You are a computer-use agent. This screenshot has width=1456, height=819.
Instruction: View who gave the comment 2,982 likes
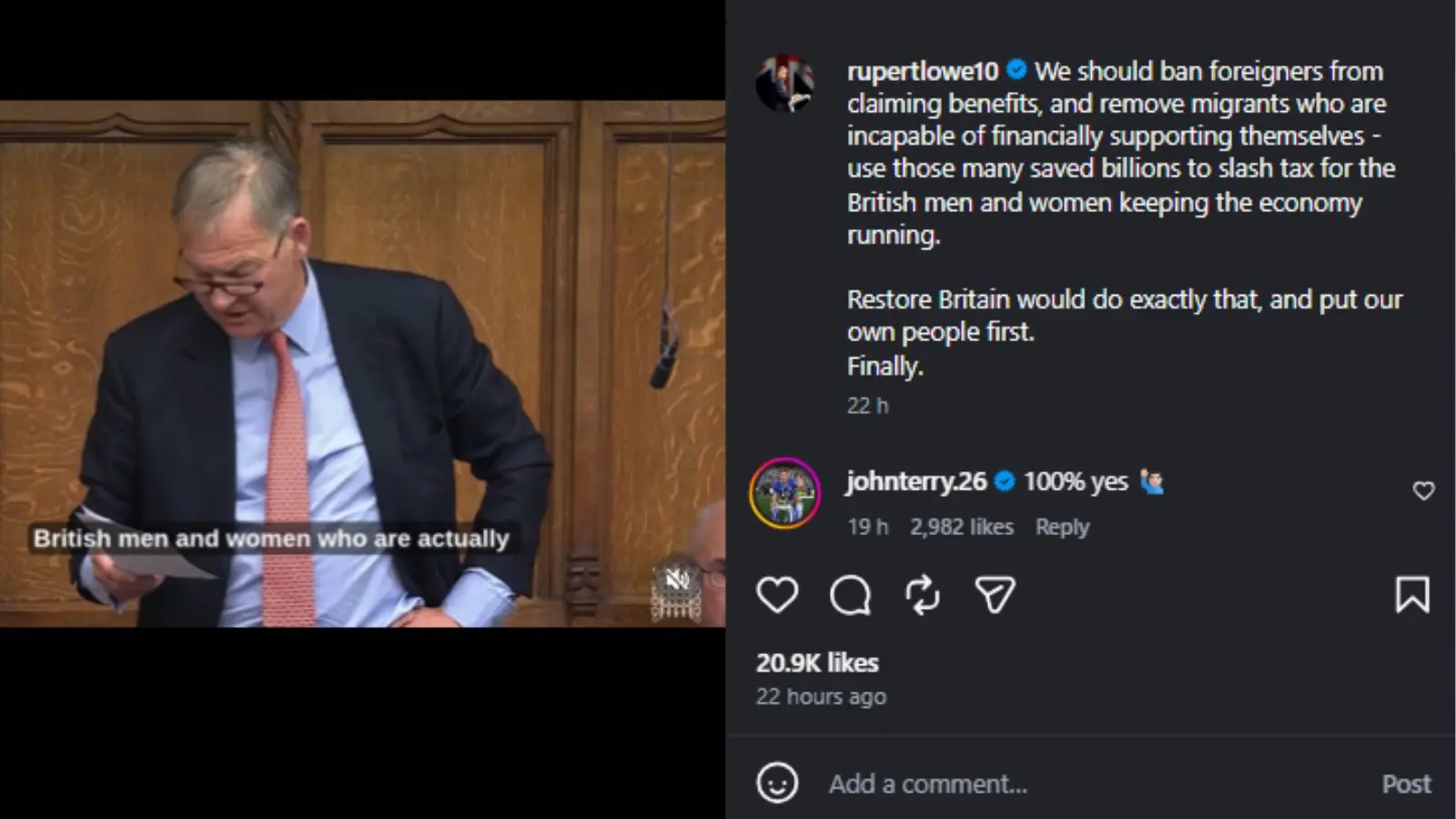961,527
